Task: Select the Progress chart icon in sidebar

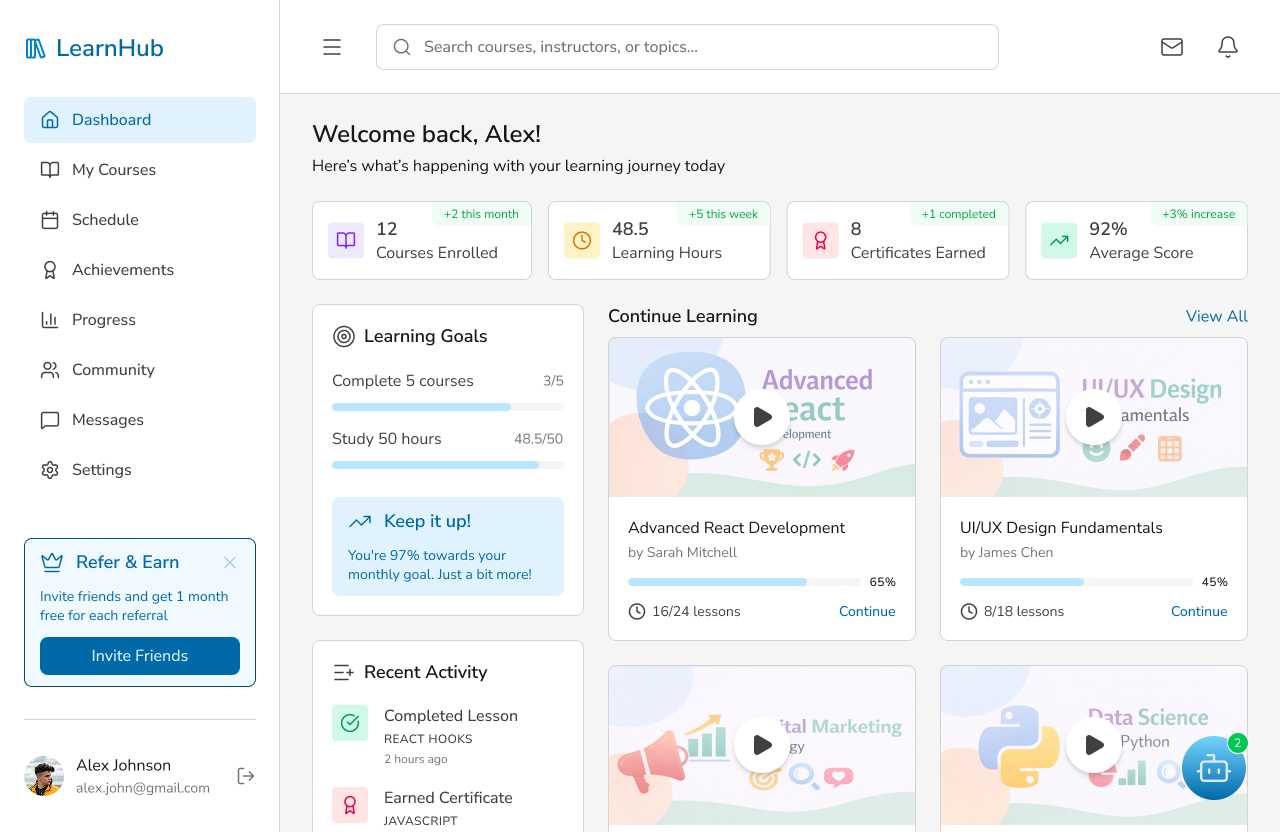Action: point(49,319)
